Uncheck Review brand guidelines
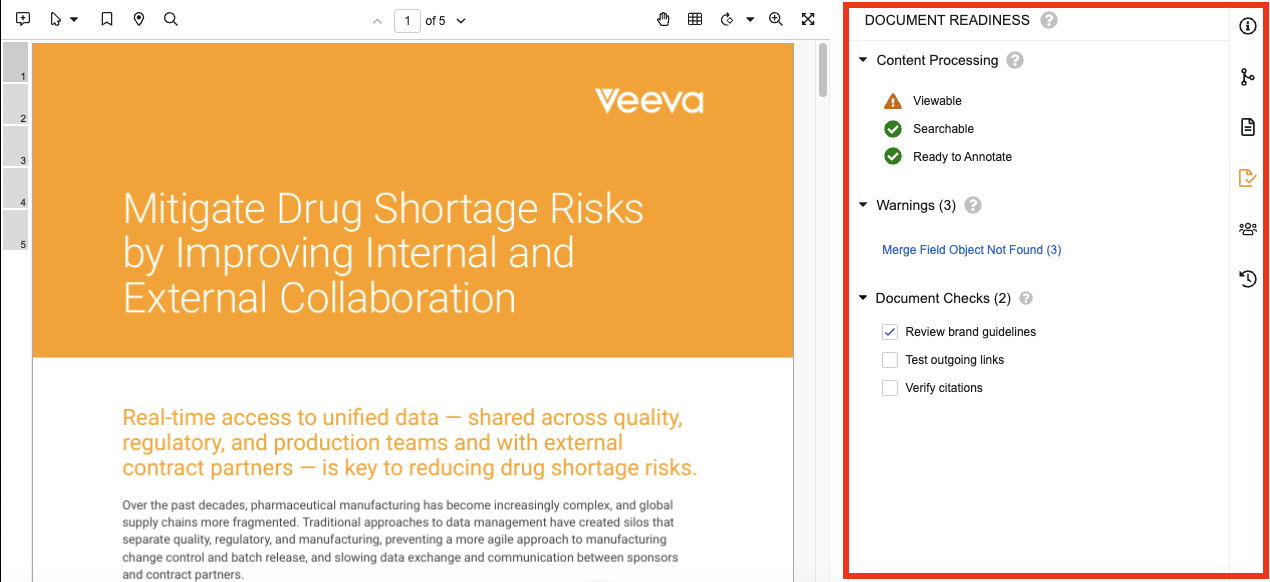The height and width of the screenshot is (582, 1270). [890, 332]
